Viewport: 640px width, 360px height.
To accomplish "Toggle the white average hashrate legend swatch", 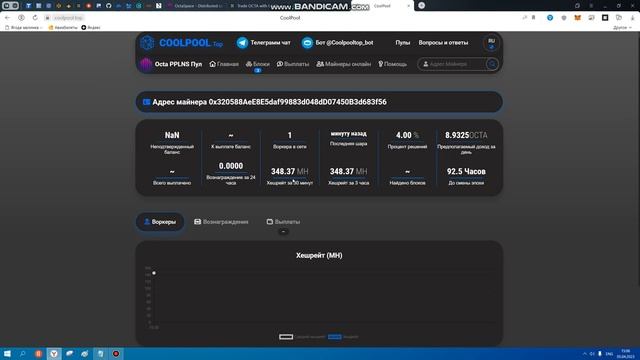I will click(x=286, y=337).
